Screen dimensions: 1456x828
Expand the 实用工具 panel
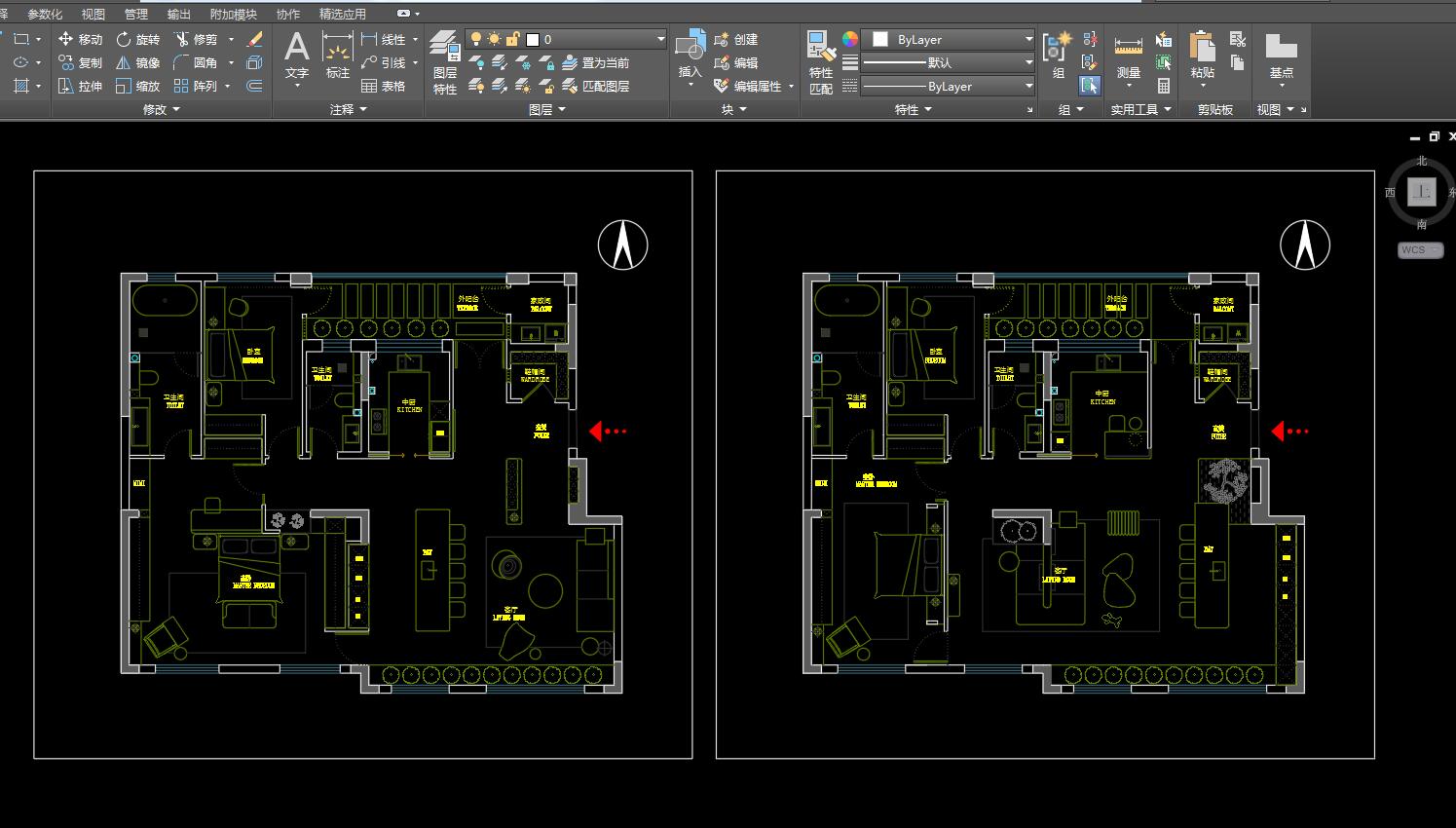pyautogui.click(x=1141, y=109)
